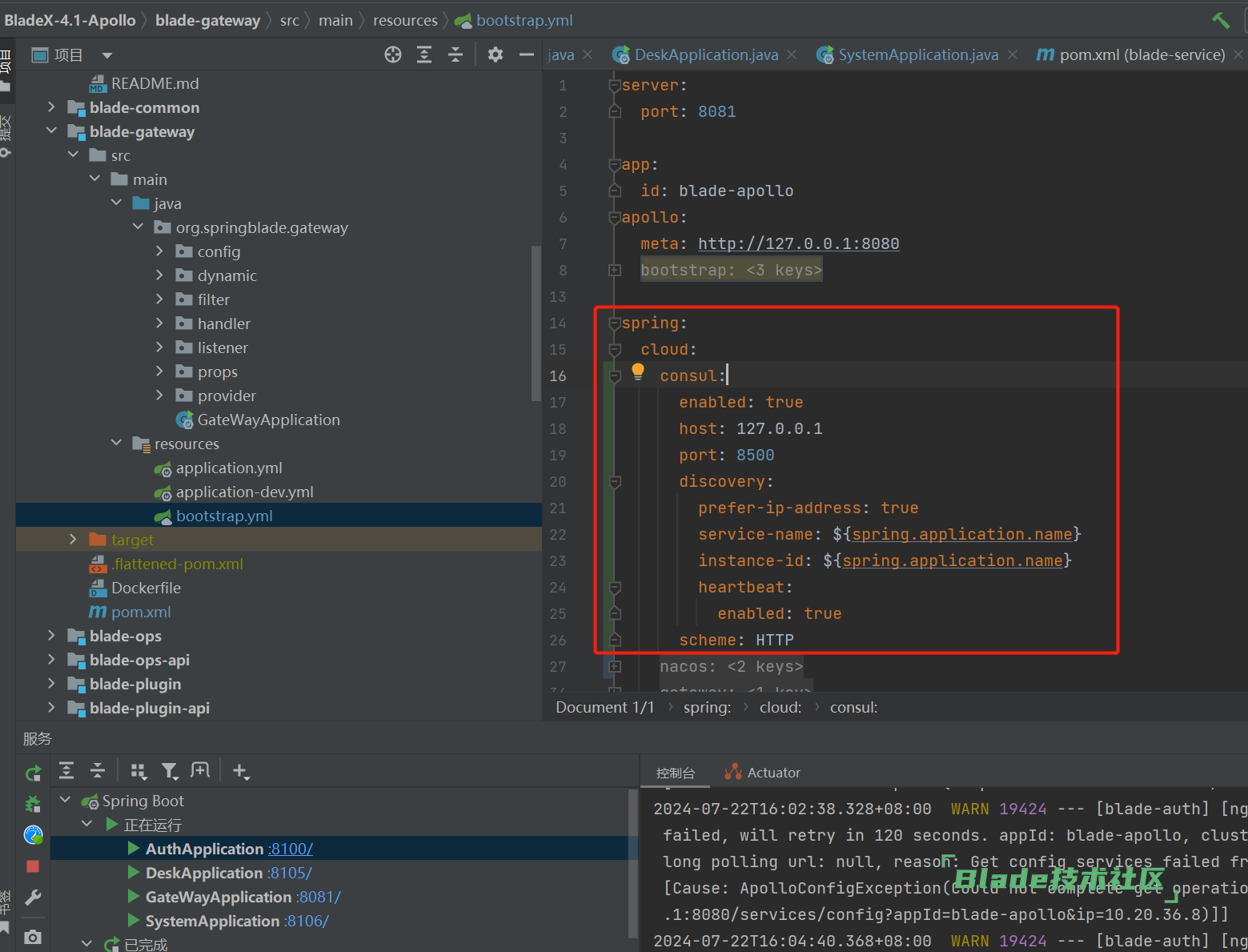This screenshot has width=1248, height=952.
Task: Switch to Actuator tab
Action: pos(762,773)
